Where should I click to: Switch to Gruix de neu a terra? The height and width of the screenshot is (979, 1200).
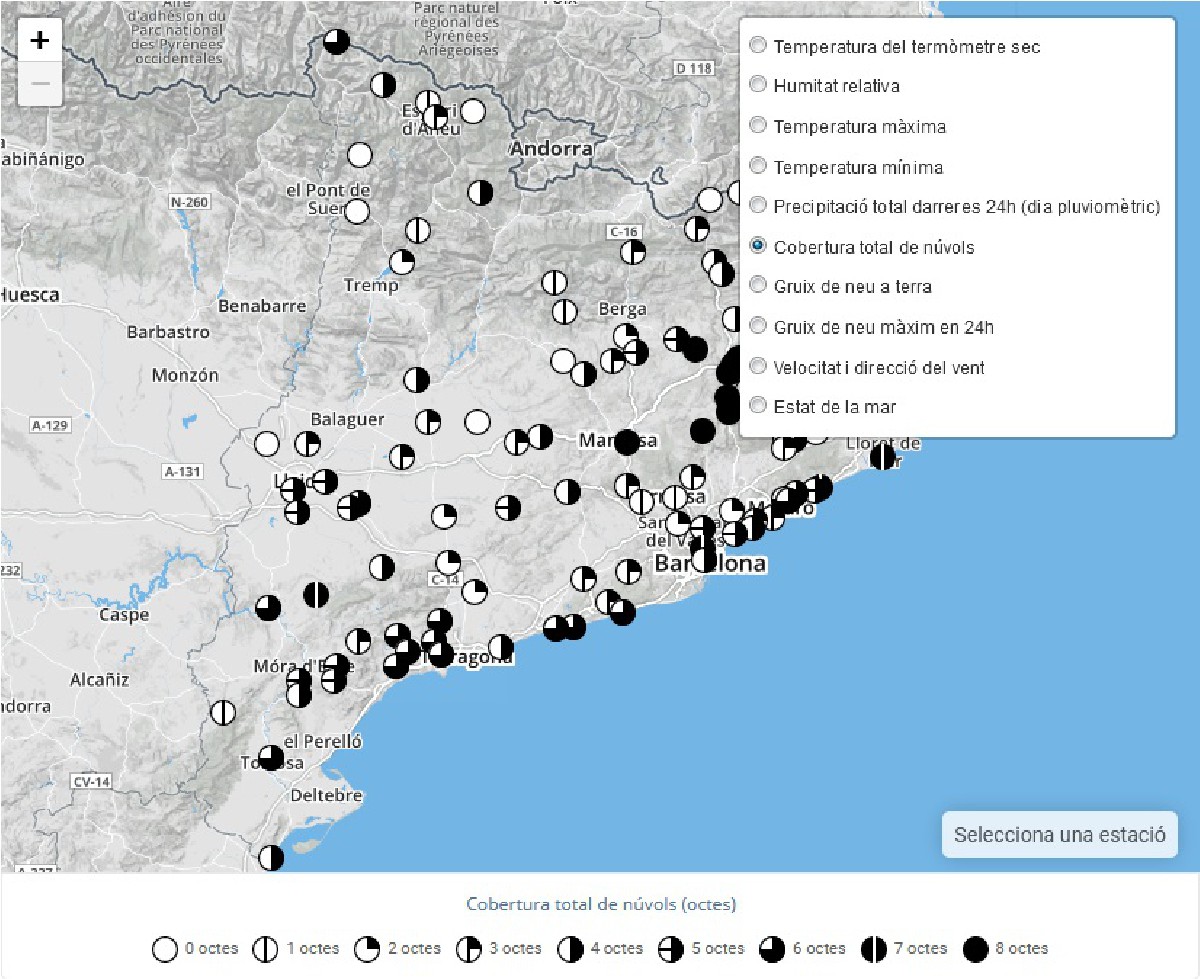(x=758, y=286)
